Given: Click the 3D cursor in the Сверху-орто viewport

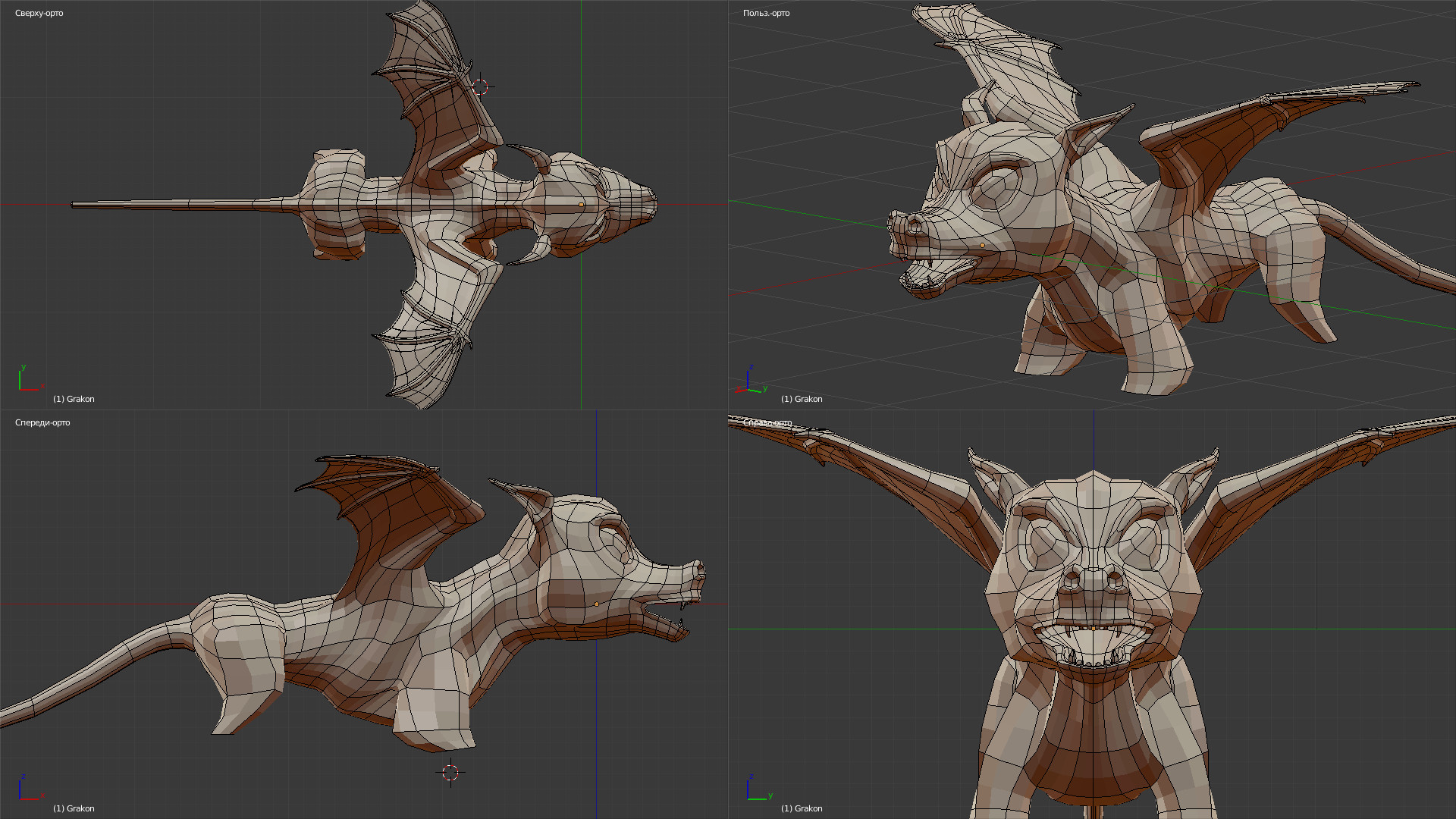Looking at the screenshot, I should tap(480, 86).
